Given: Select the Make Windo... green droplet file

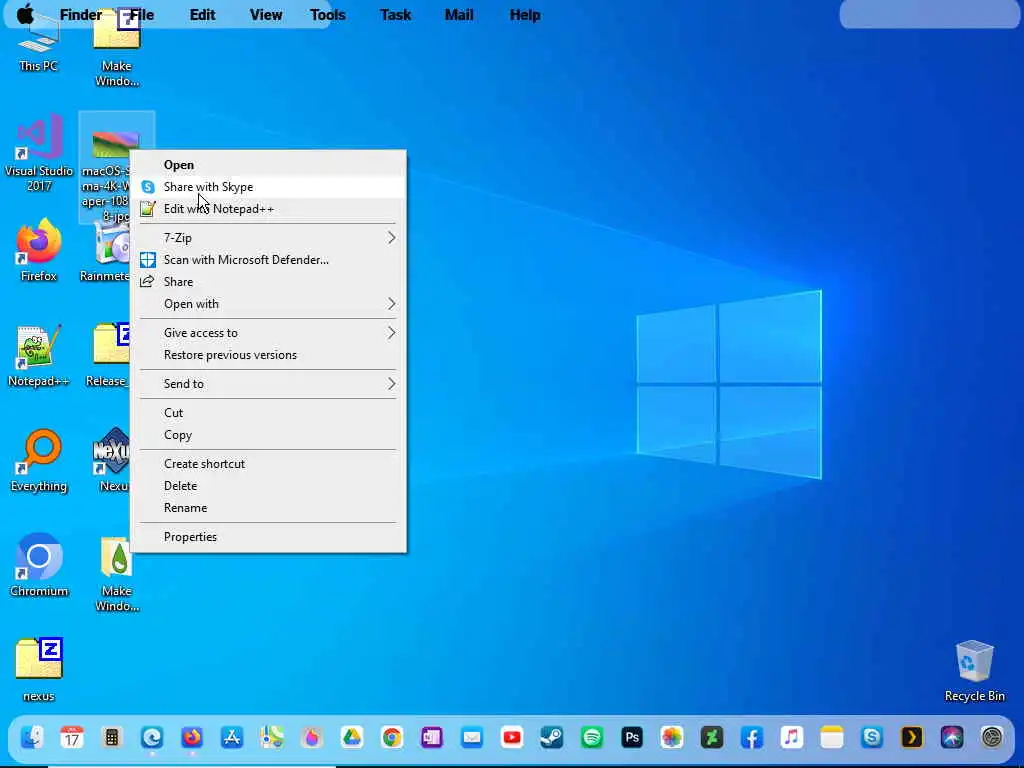Looking at the screenshot, I should click(116, 573).
